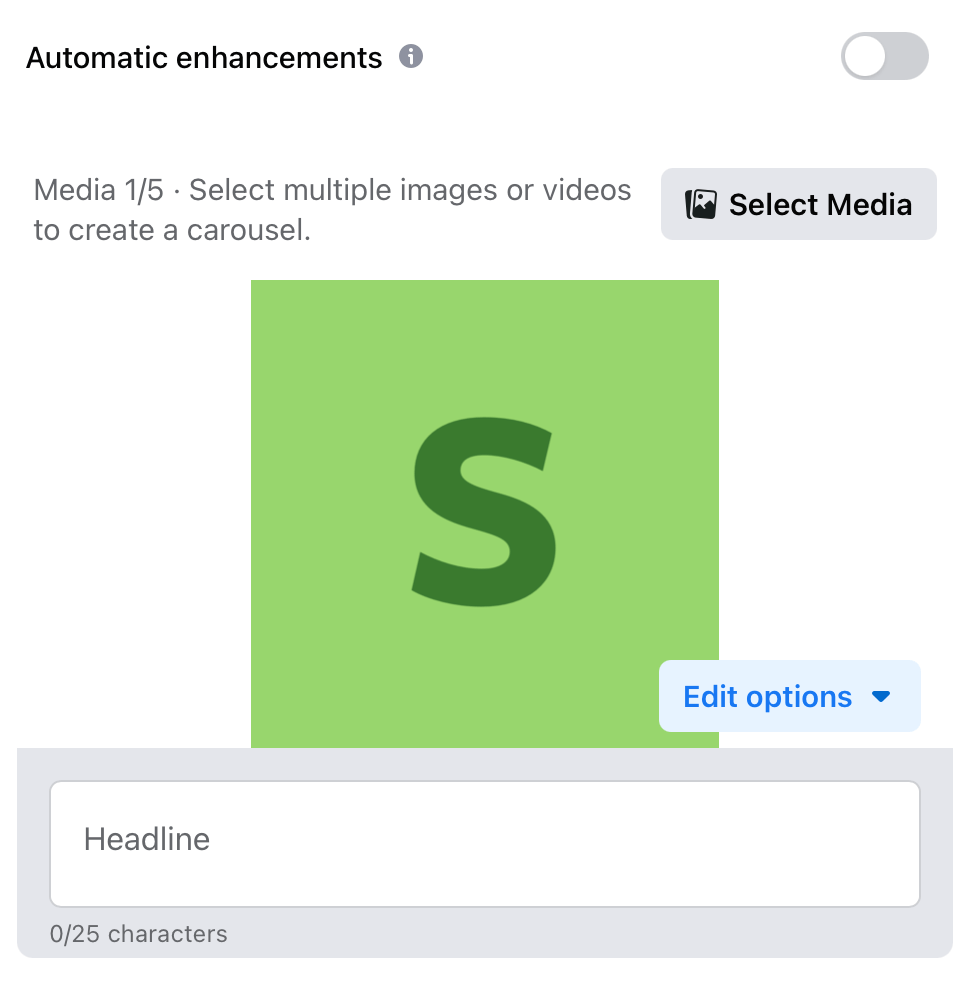Click the Headline placeholder text

coord(147,839)
